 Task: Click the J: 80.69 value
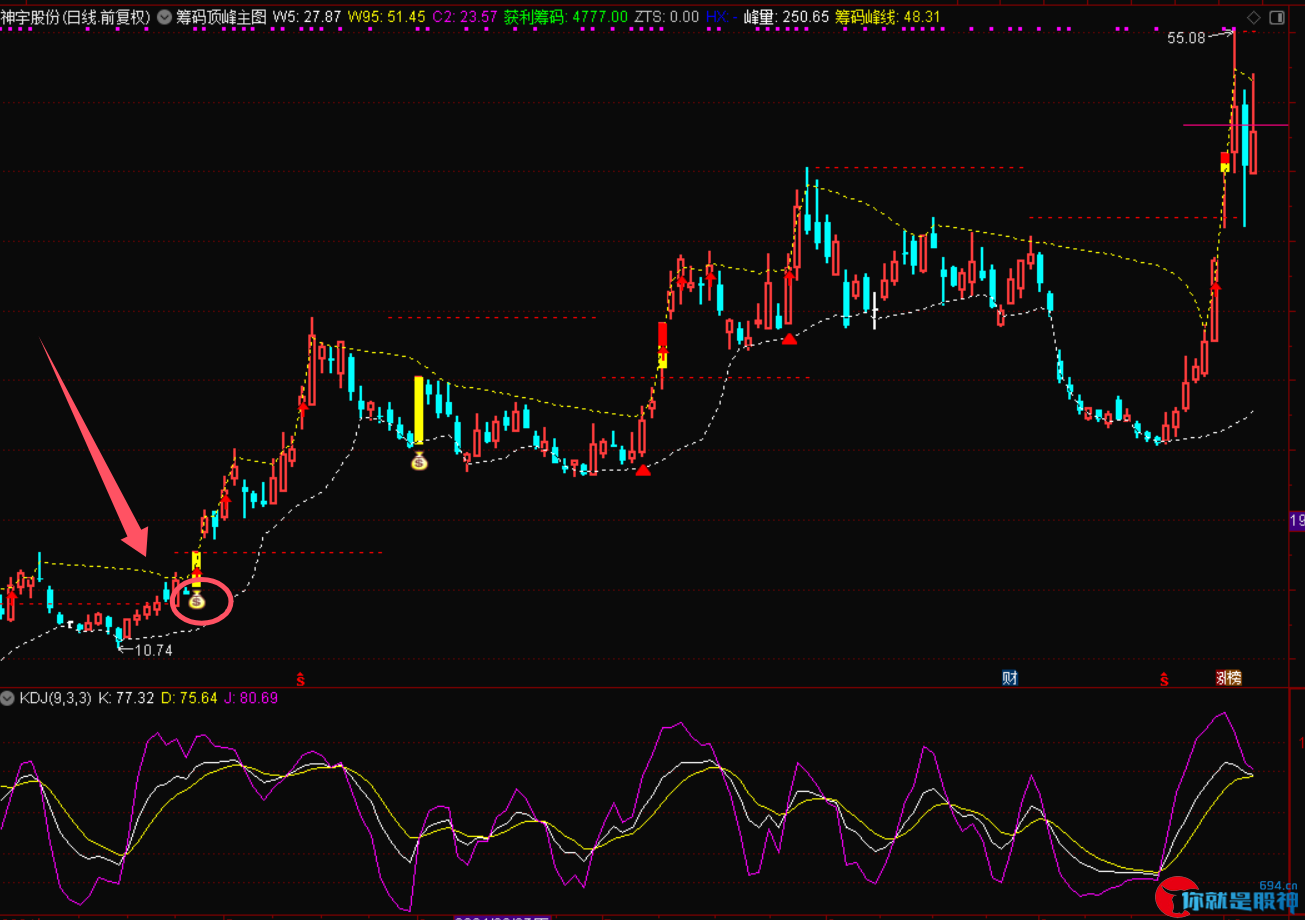pyautogui.click(x=251, y=698)
